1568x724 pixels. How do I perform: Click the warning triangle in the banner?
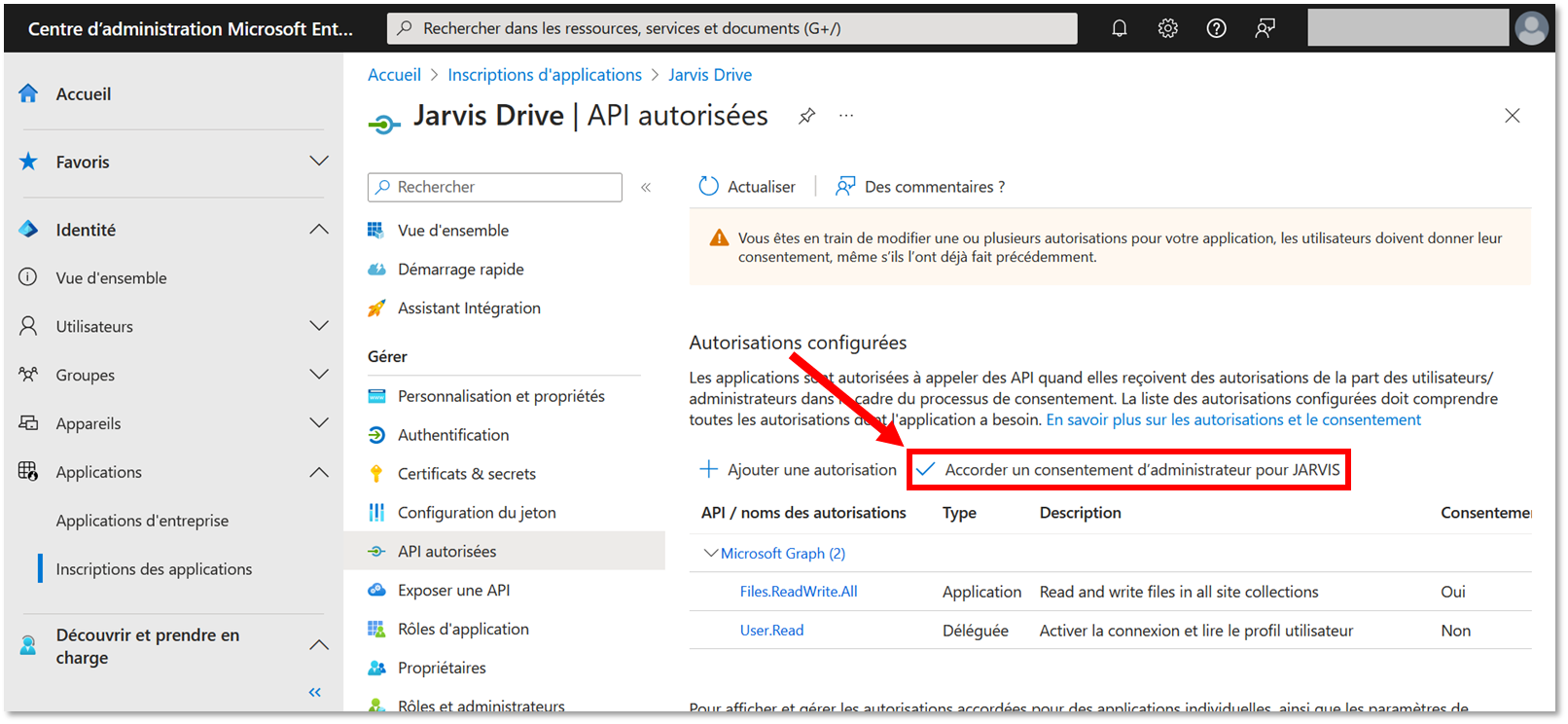point(719,237)
